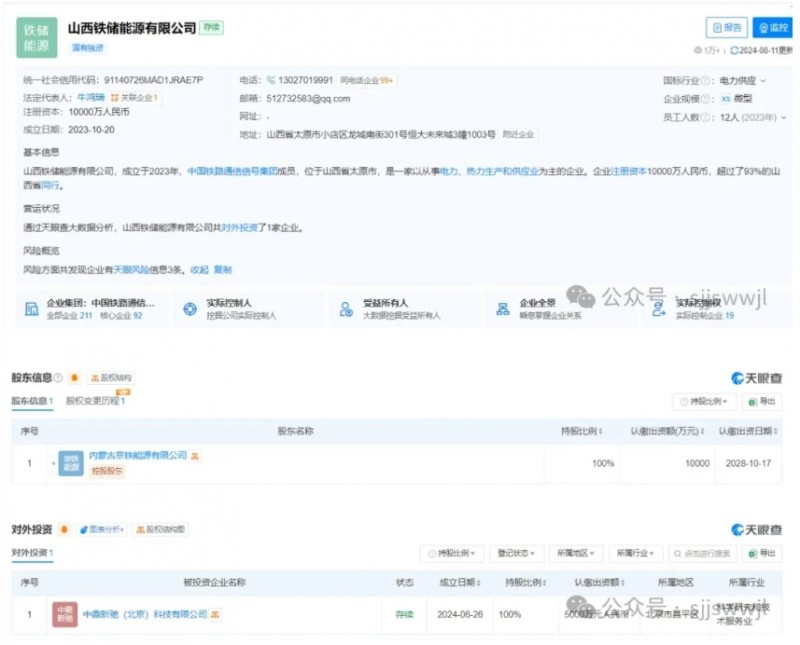This screenshot has height=645, width=800.
Task: Click the 受益所有人 person icon
Action: point(346,309)
